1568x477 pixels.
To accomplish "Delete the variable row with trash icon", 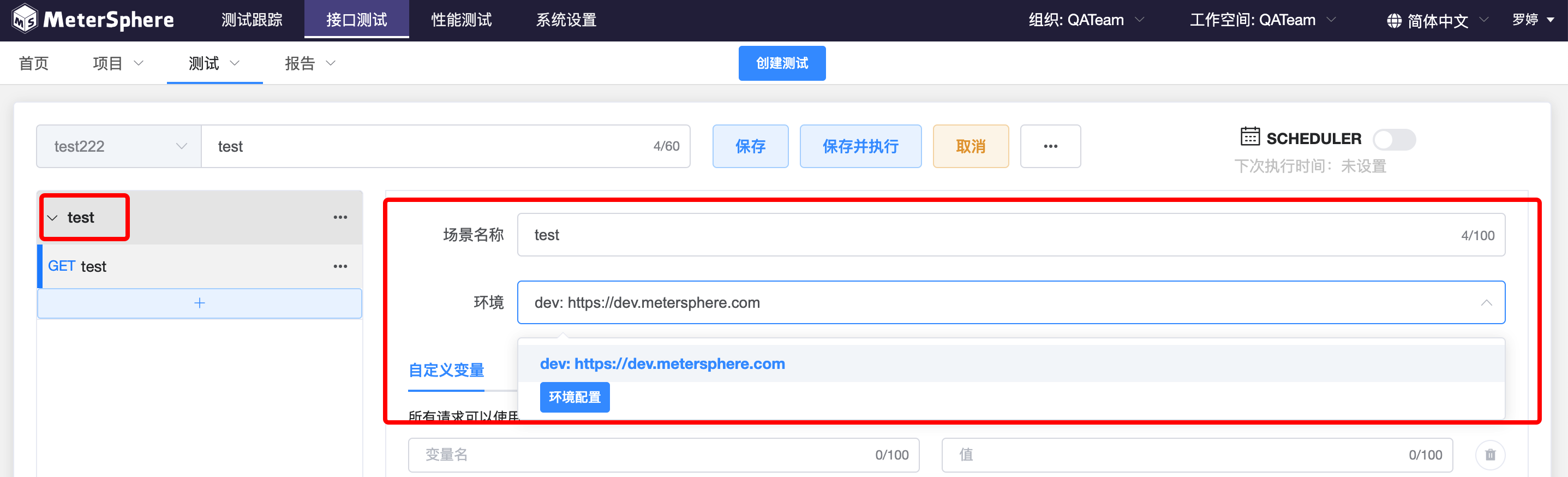I will [1490, 455].
